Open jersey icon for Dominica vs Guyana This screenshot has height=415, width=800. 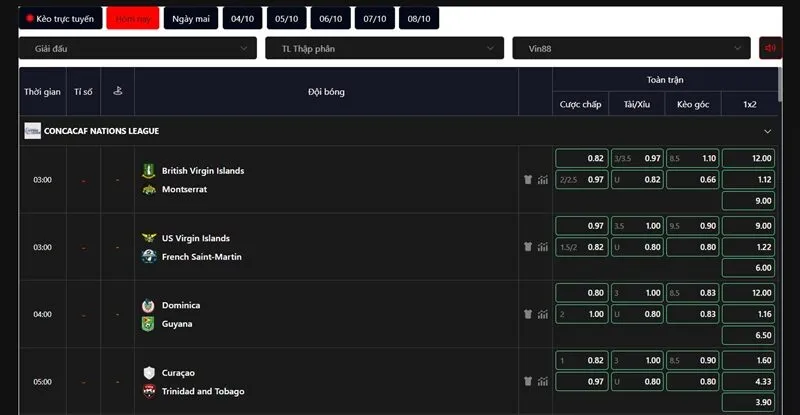click(528, 314)
